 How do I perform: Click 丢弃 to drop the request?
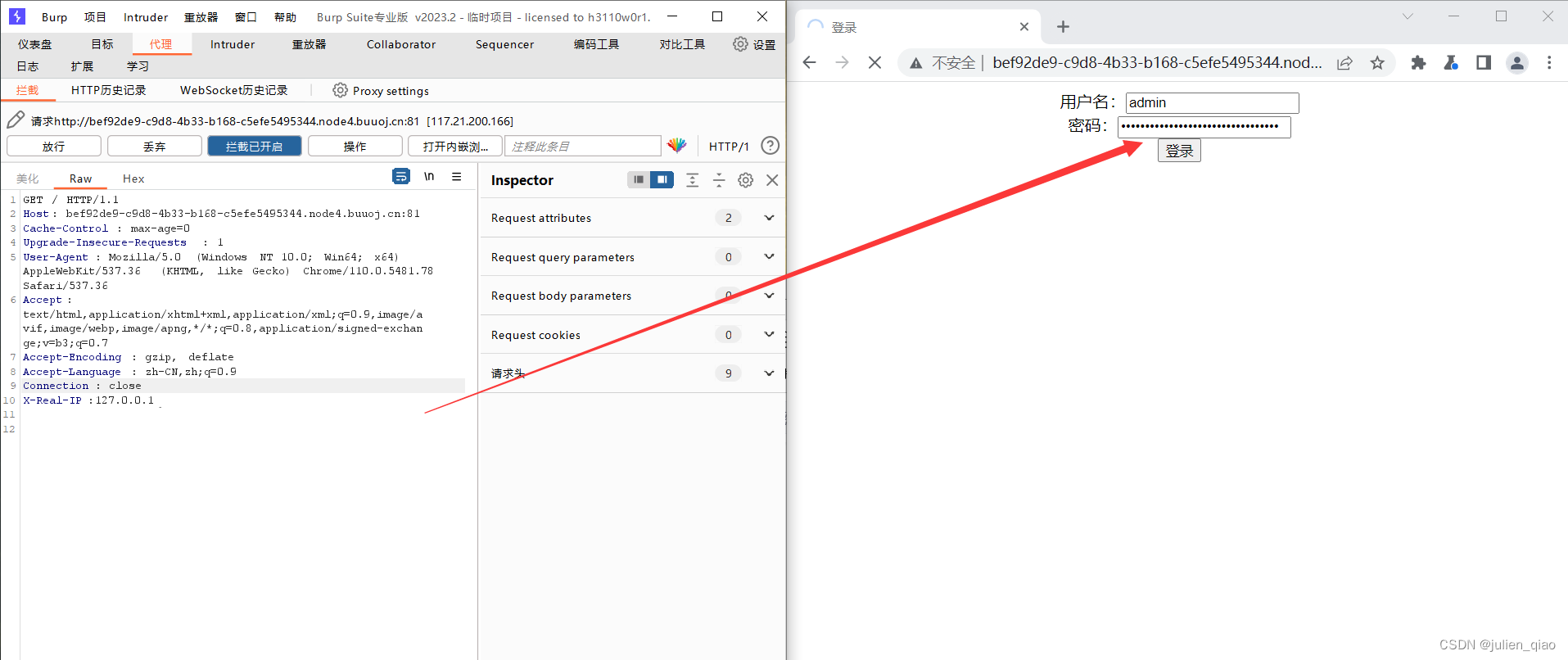coord(155,146)
